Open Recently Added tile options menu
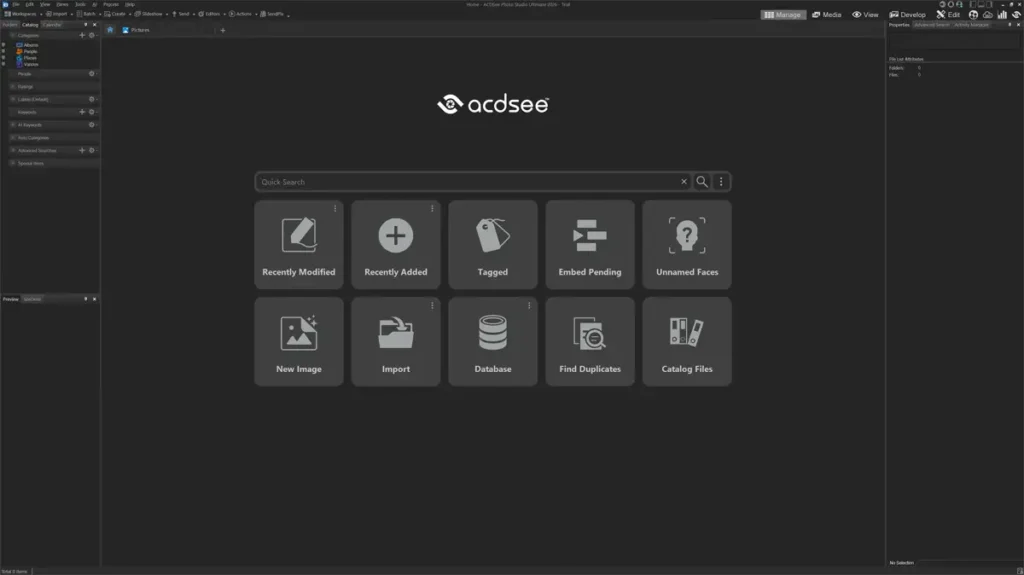The image size is (1024, 575). pyautogui.click(x=432, y=208)
